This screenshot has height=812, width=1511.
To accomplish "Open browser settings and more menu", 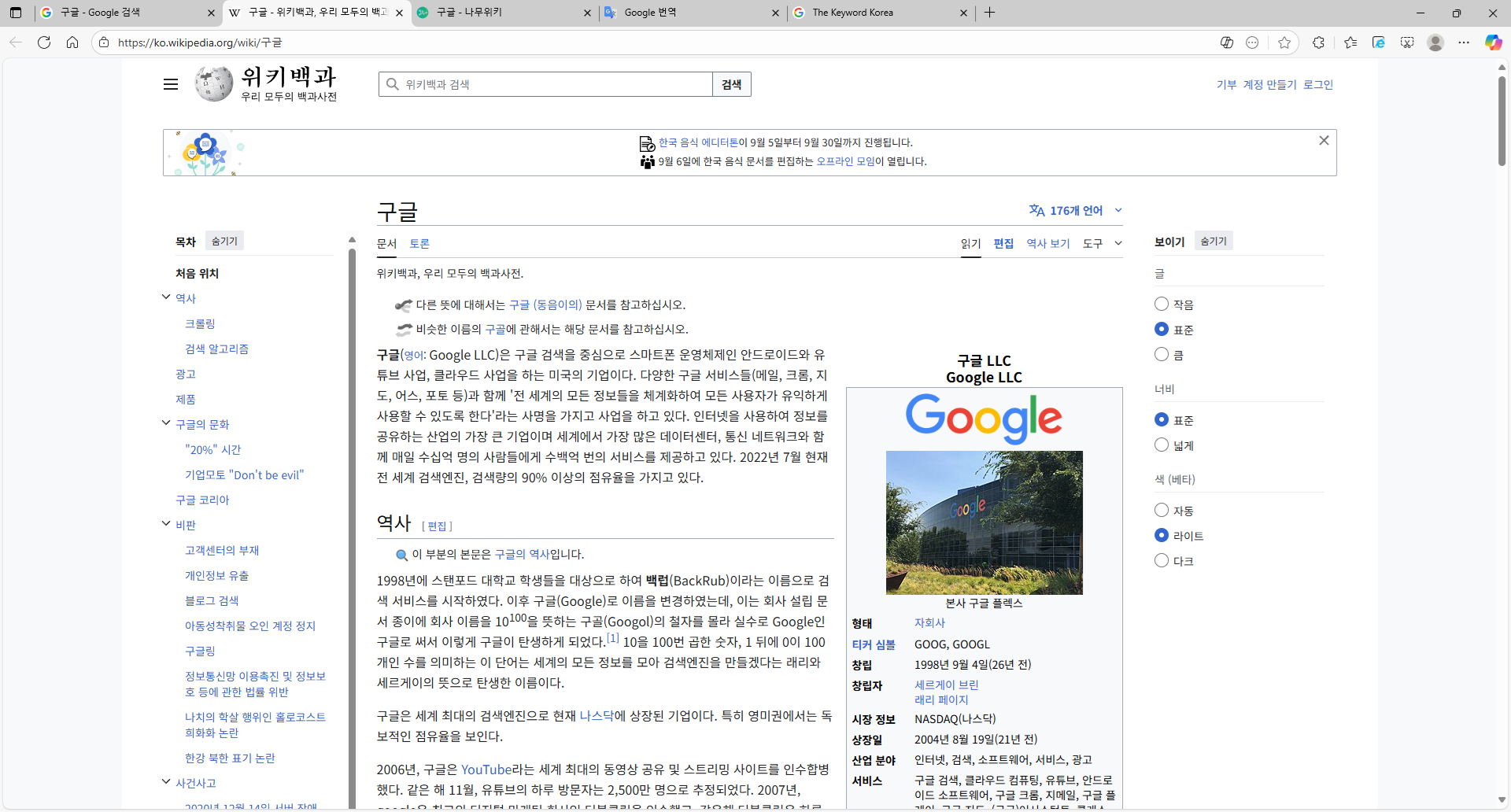I will (x=1464, y=42).
